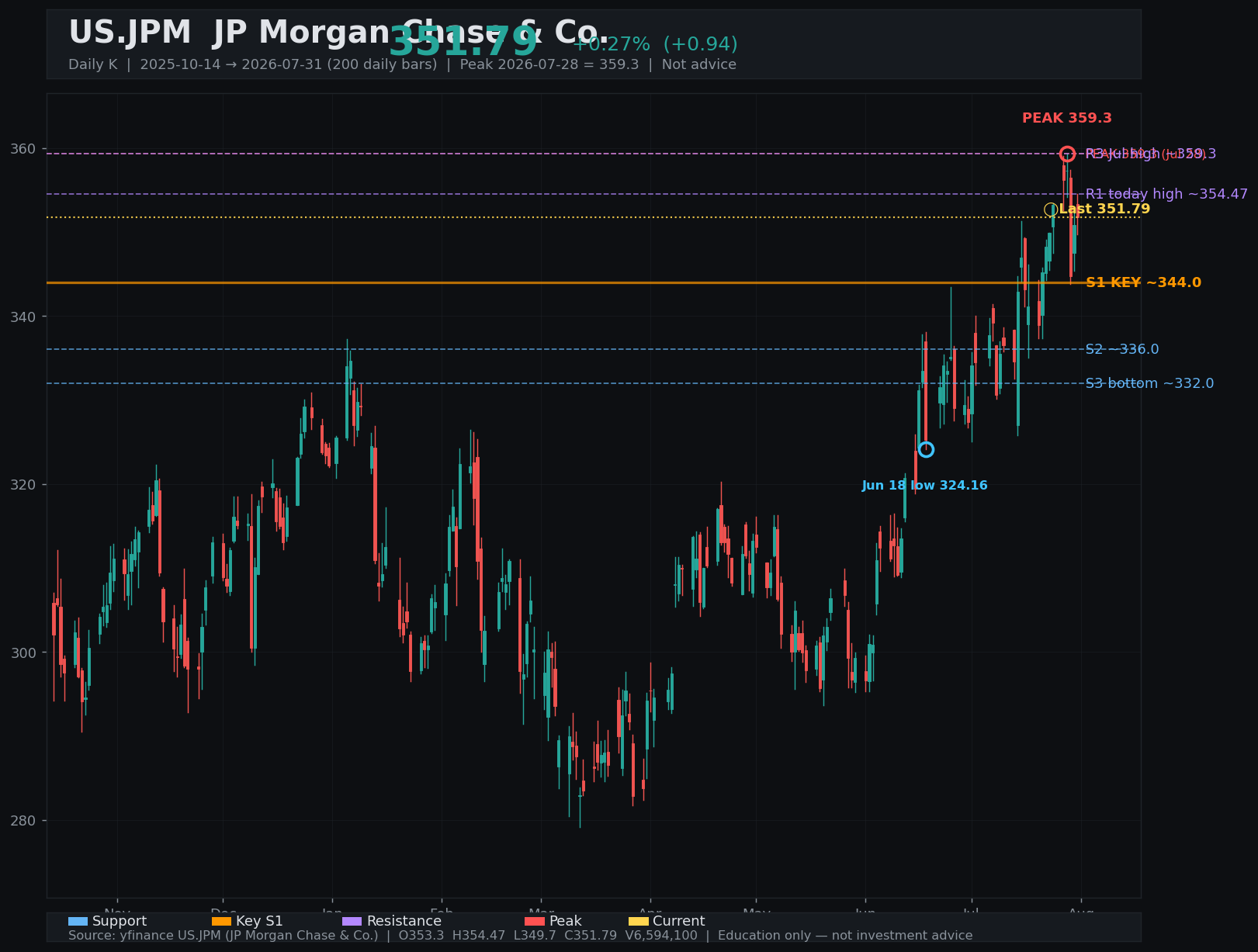Click the "Peak" legend label

[x=565, y=921]
